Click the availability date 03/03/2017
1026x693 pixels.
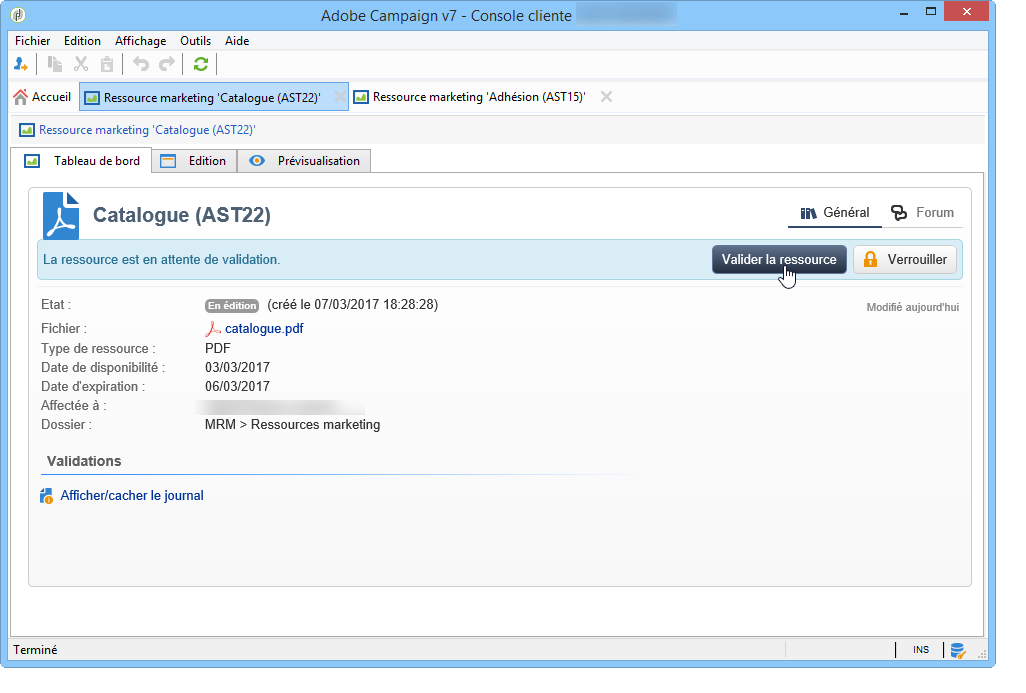click(238, 368)
